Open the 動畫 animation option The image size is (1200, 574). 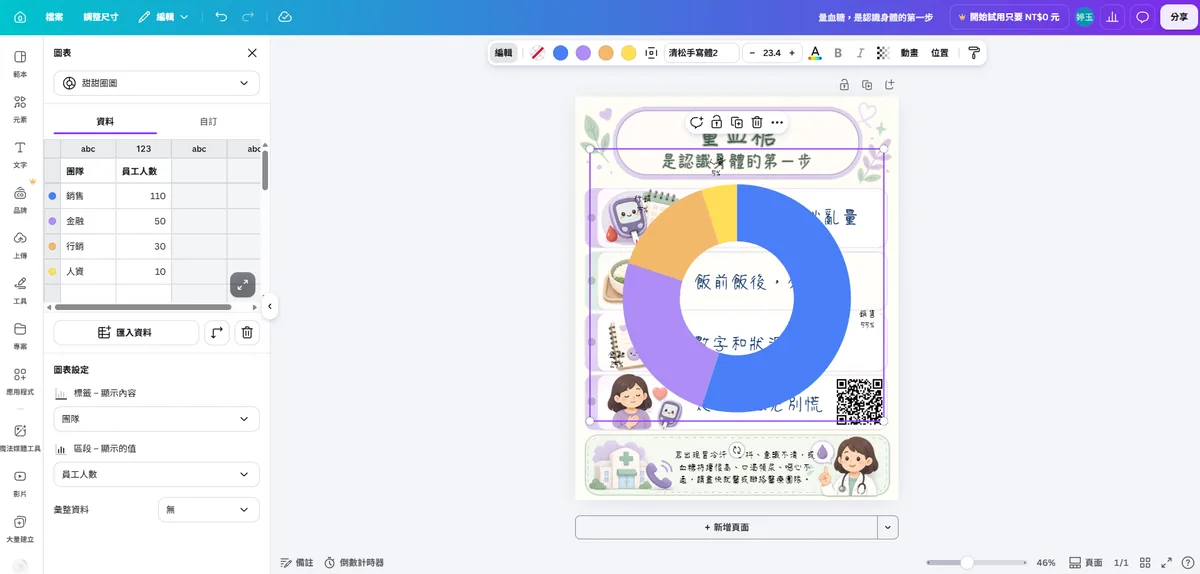(x=909, y=53)
